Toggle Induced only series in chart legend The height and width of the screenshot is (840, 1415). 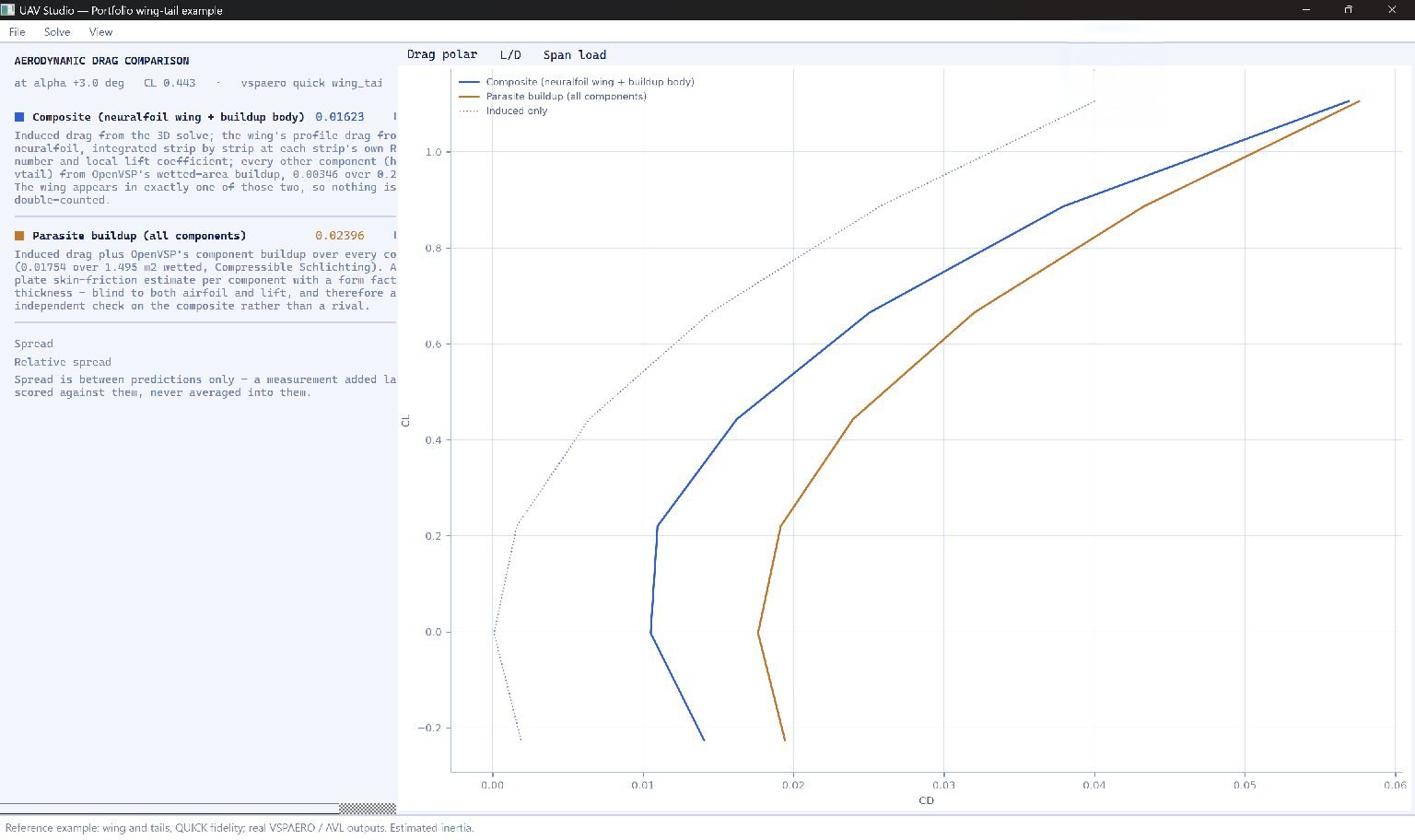pyautogui.click(x=503, y=111)
